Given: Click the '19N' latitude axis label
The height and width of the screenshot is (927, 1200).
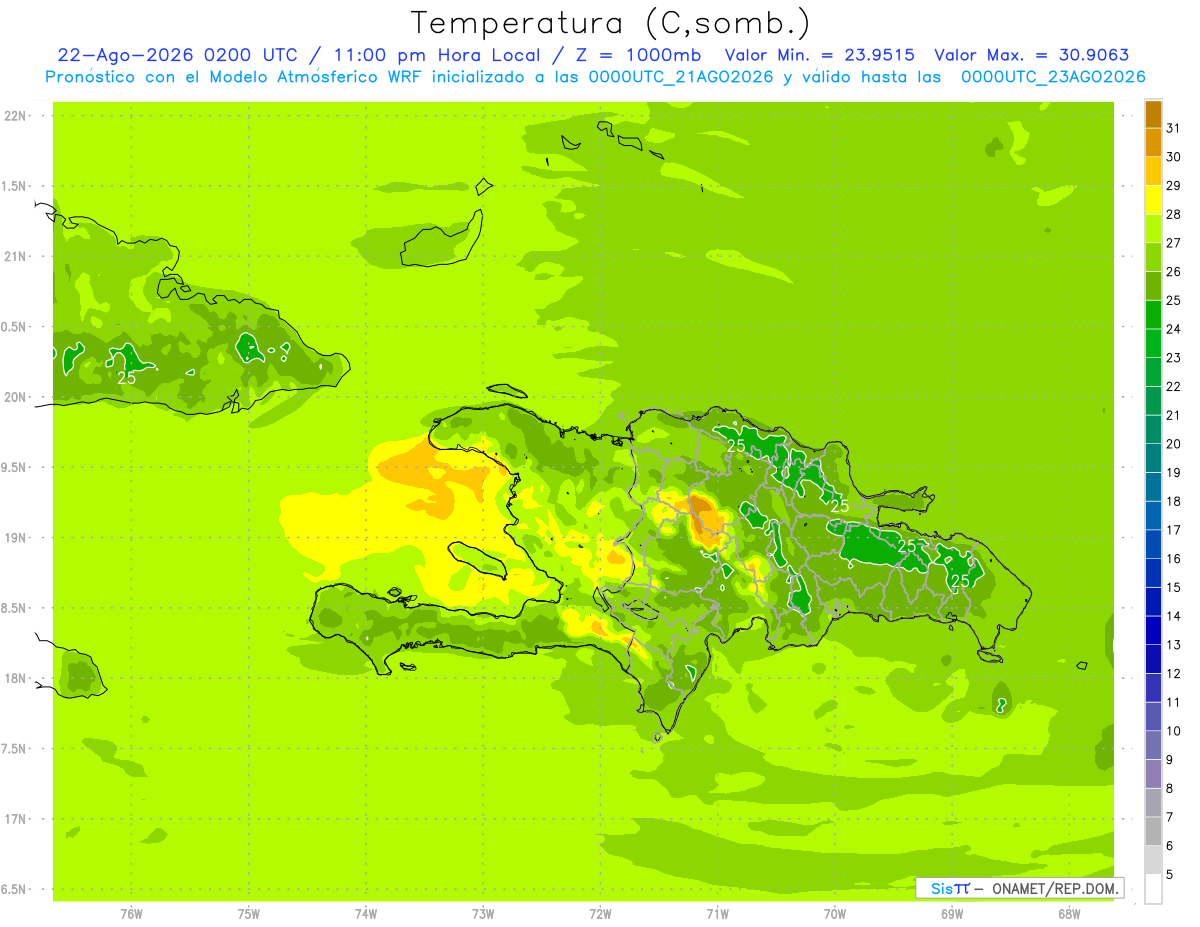Looking at the screenshot, I should [x=17, y=538].
